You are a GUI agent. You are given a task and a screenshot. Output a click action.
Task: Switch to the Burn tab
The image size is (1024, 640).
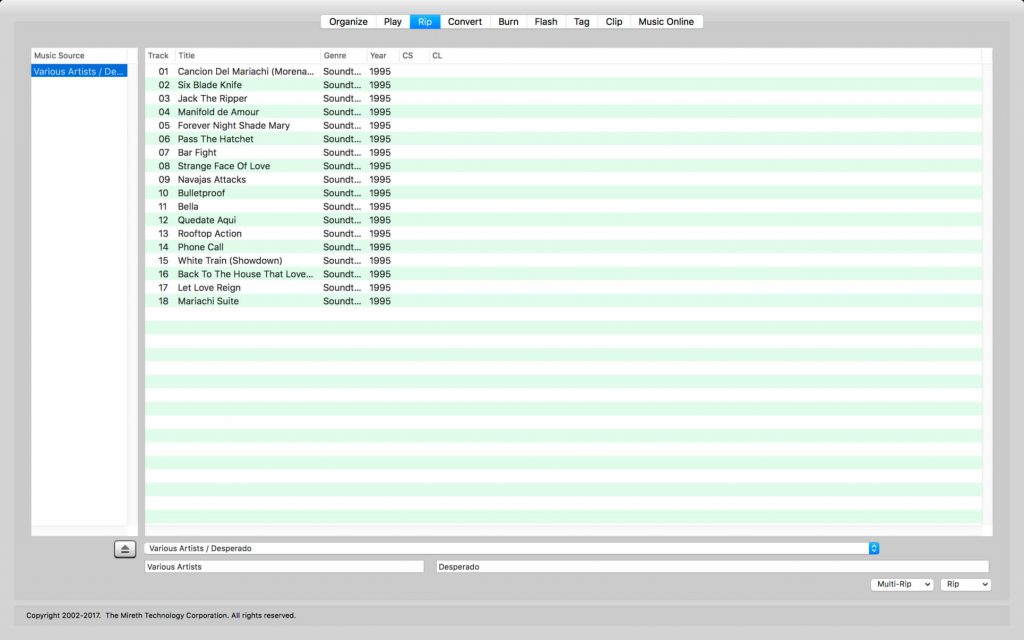click(508, 20)
